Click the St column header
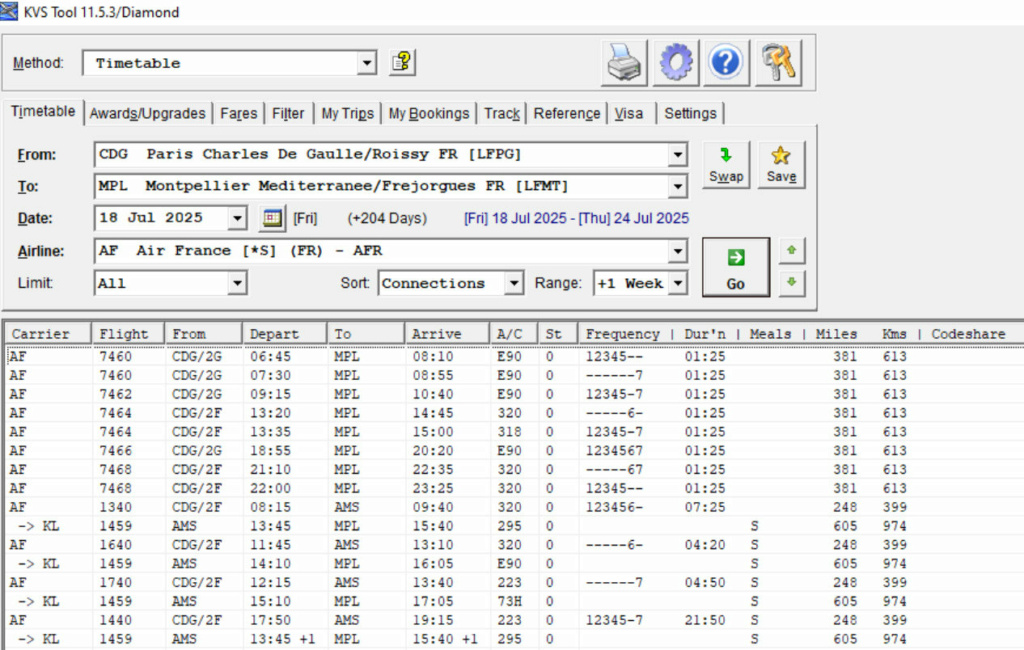 tap(558, 334)
